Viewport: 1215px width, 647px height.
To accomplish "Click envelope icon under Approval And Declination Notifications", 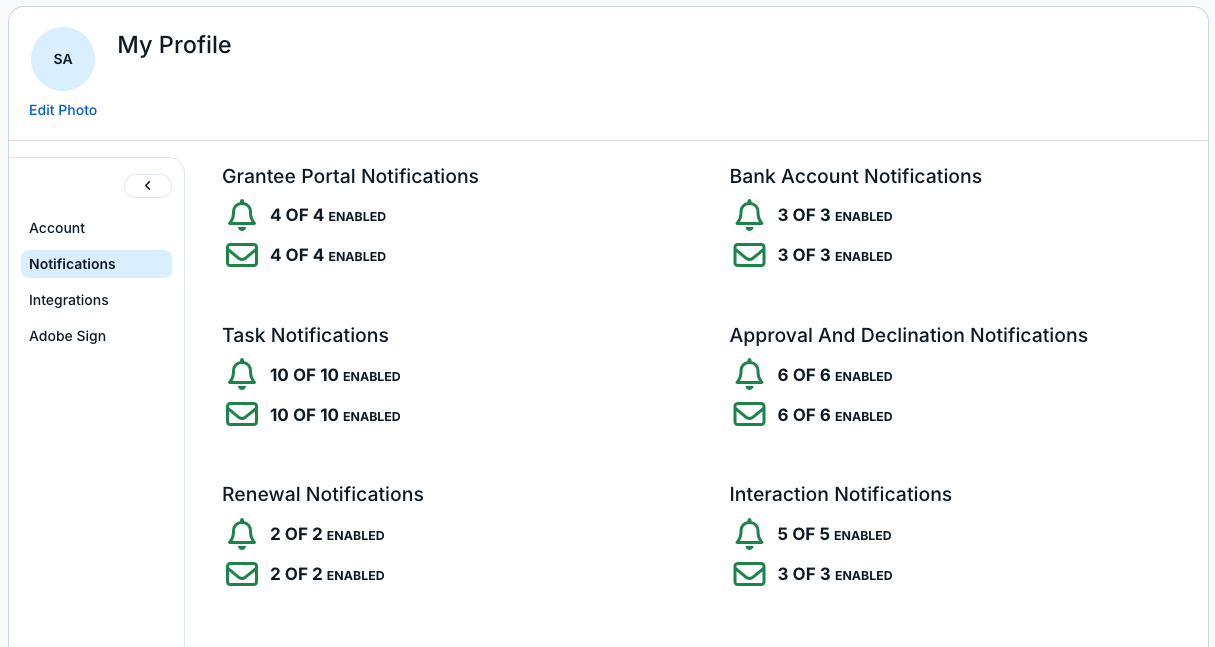I will [749, 414].
